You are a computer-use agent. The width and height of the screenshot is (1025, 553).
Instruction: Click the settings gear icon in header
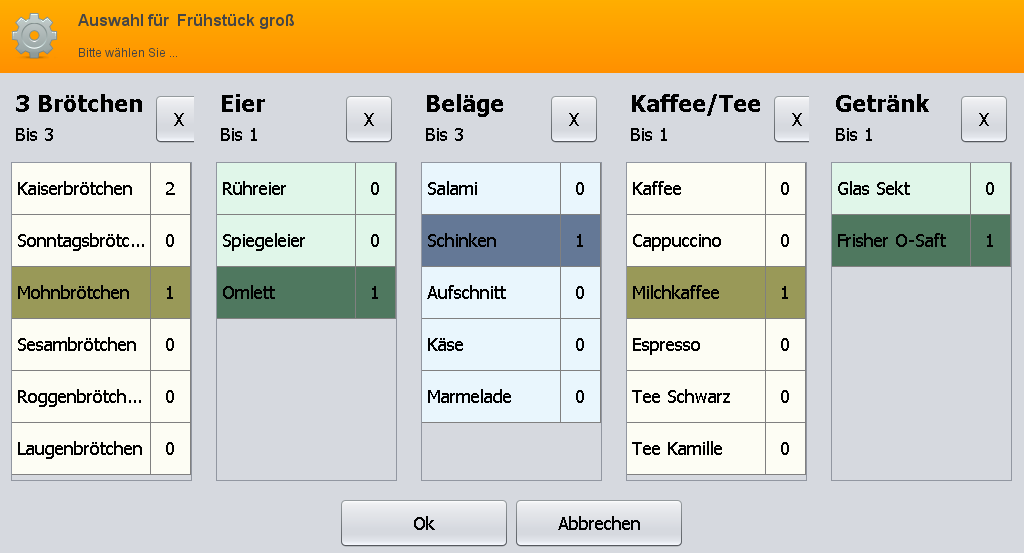tap(35, 36)
